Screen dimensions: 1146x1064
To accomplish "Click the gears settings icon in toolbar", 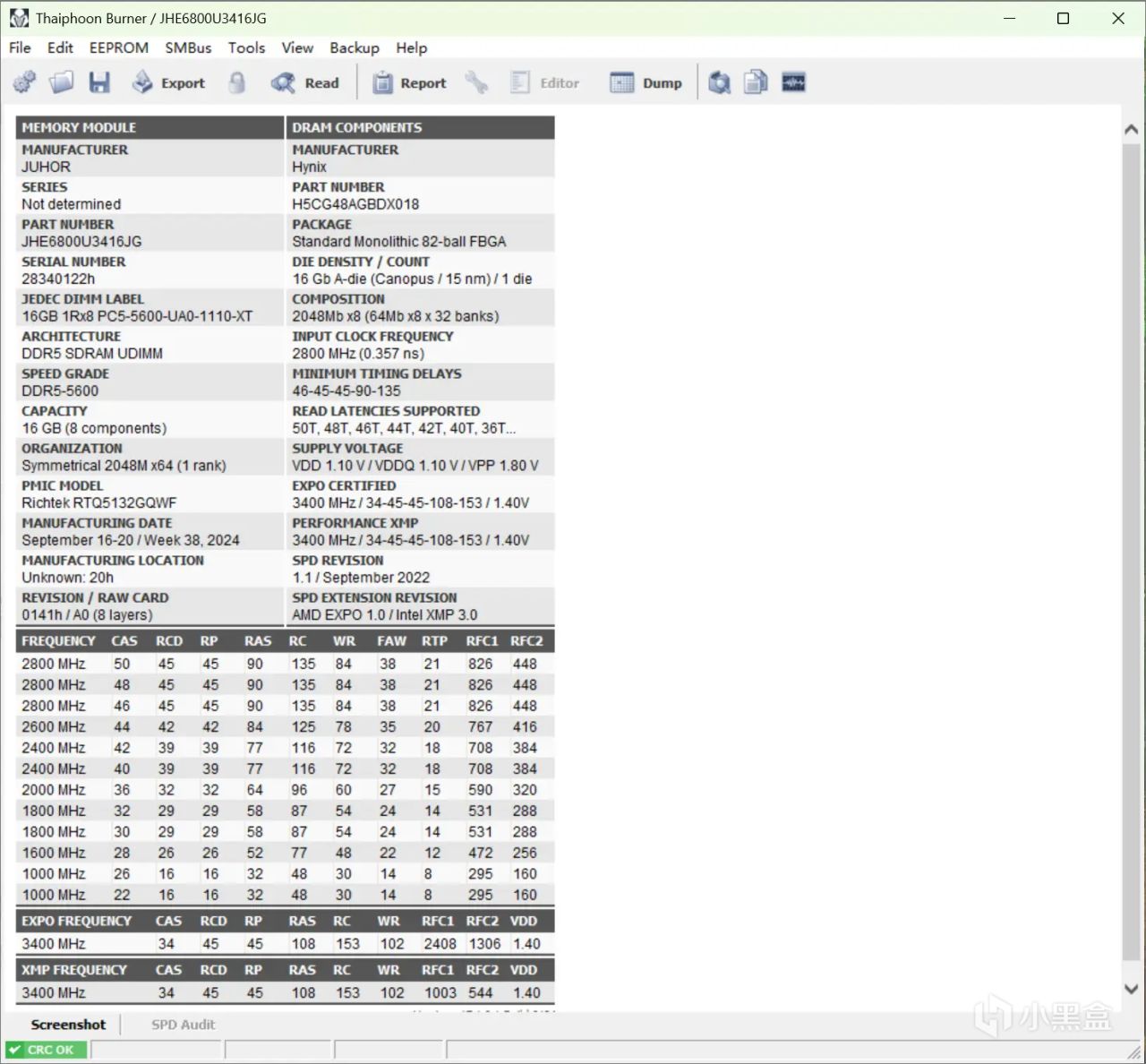I will coord(24,83).
